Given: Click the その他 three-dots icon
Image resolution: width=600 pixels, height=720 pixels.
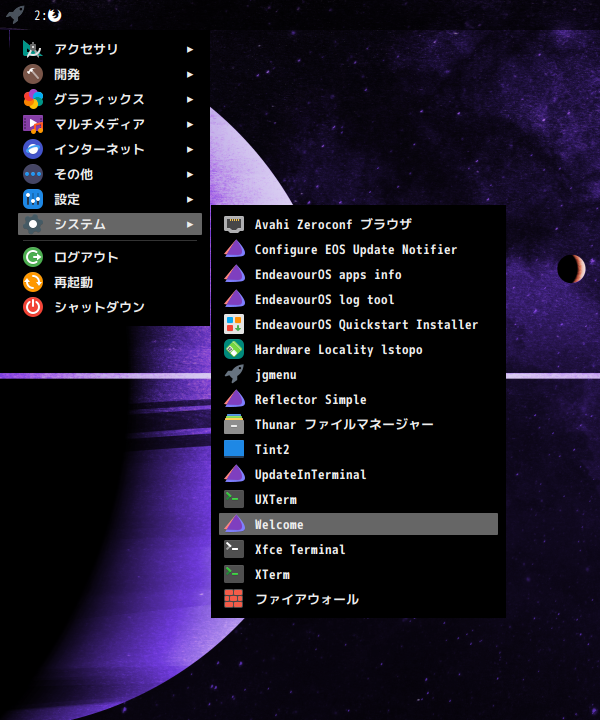Looking at the screenshot, I should [x=33, y=174].
